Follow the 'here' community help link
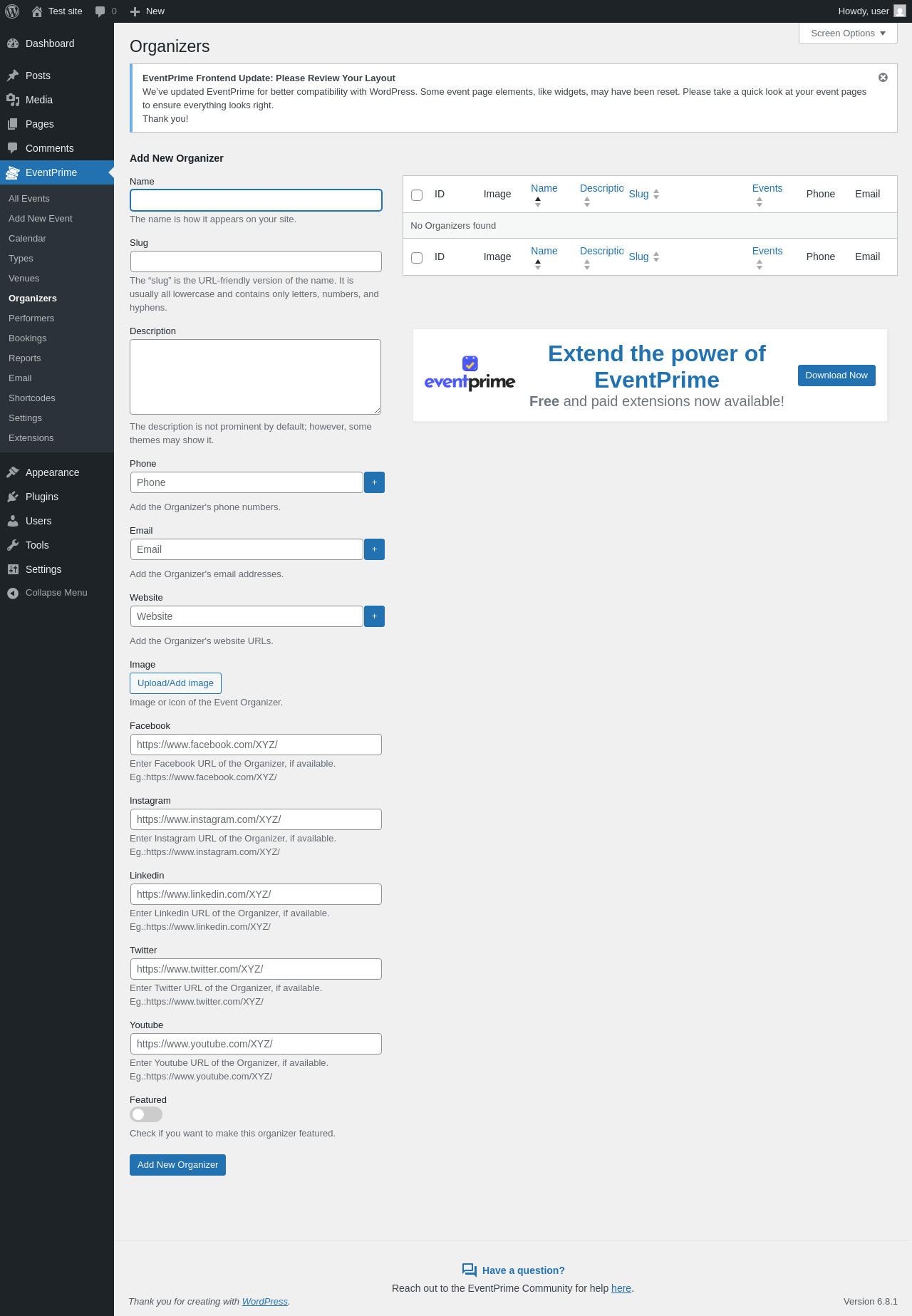Image resolution: width=912 pixels, height=1316 pixels. (621, 1288)
